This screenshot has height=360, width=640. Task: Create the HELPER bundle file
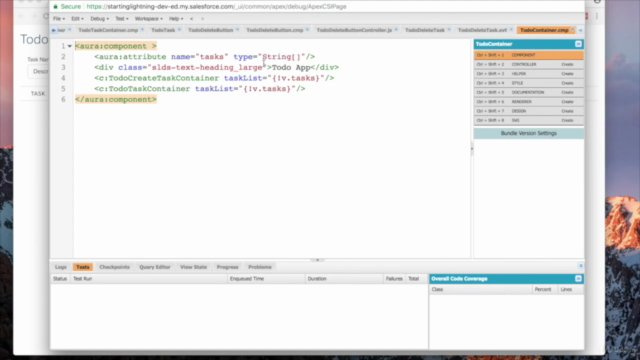[x=567, y=74]
